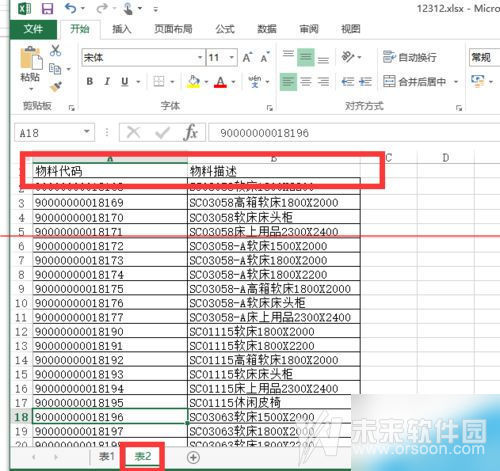Switch to the 数据 Data tab
500x471 pixels.
click(x=267, y=29)
